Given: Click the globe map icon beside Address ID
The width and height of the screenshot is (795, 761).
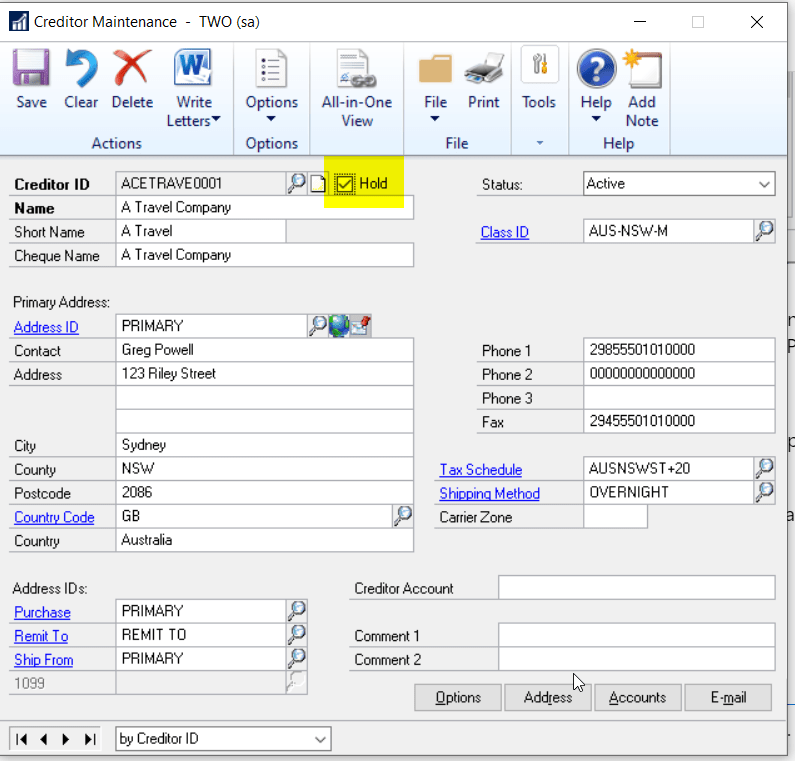Looking at the screenshot, I should point(338,326).
